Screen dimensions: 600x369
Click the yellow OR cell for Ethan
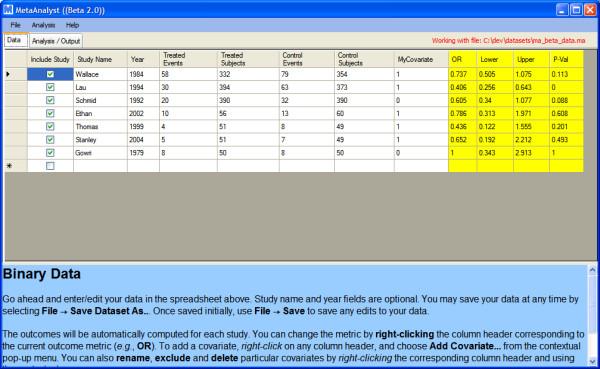click(462, 113)
